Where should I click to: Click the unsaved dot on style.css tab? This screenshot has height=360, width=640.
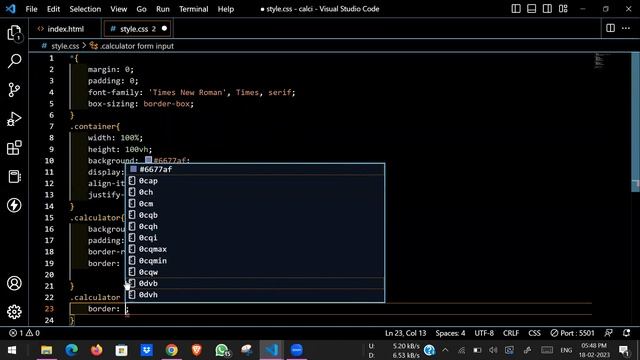tap(164, 29)
